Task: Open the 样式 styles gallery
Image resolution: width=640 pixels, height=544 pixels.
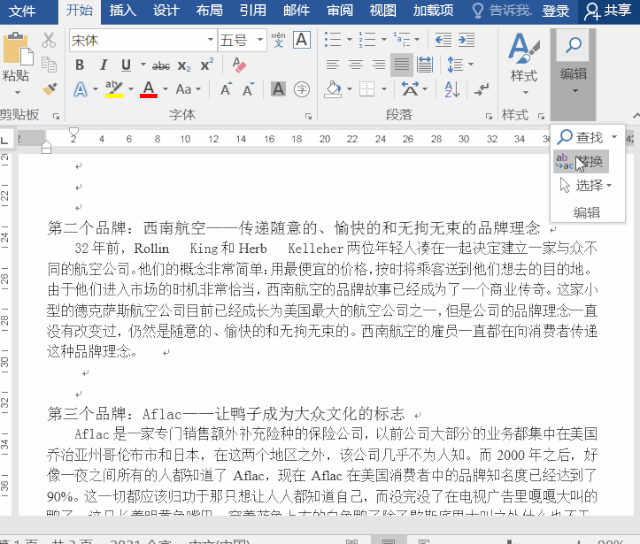Action: click(524, 64)
